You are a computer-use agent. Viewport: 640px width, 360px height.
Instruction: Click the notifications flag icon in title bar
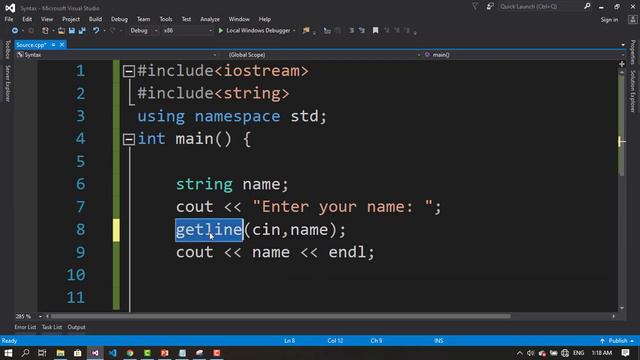pos(475,6)
